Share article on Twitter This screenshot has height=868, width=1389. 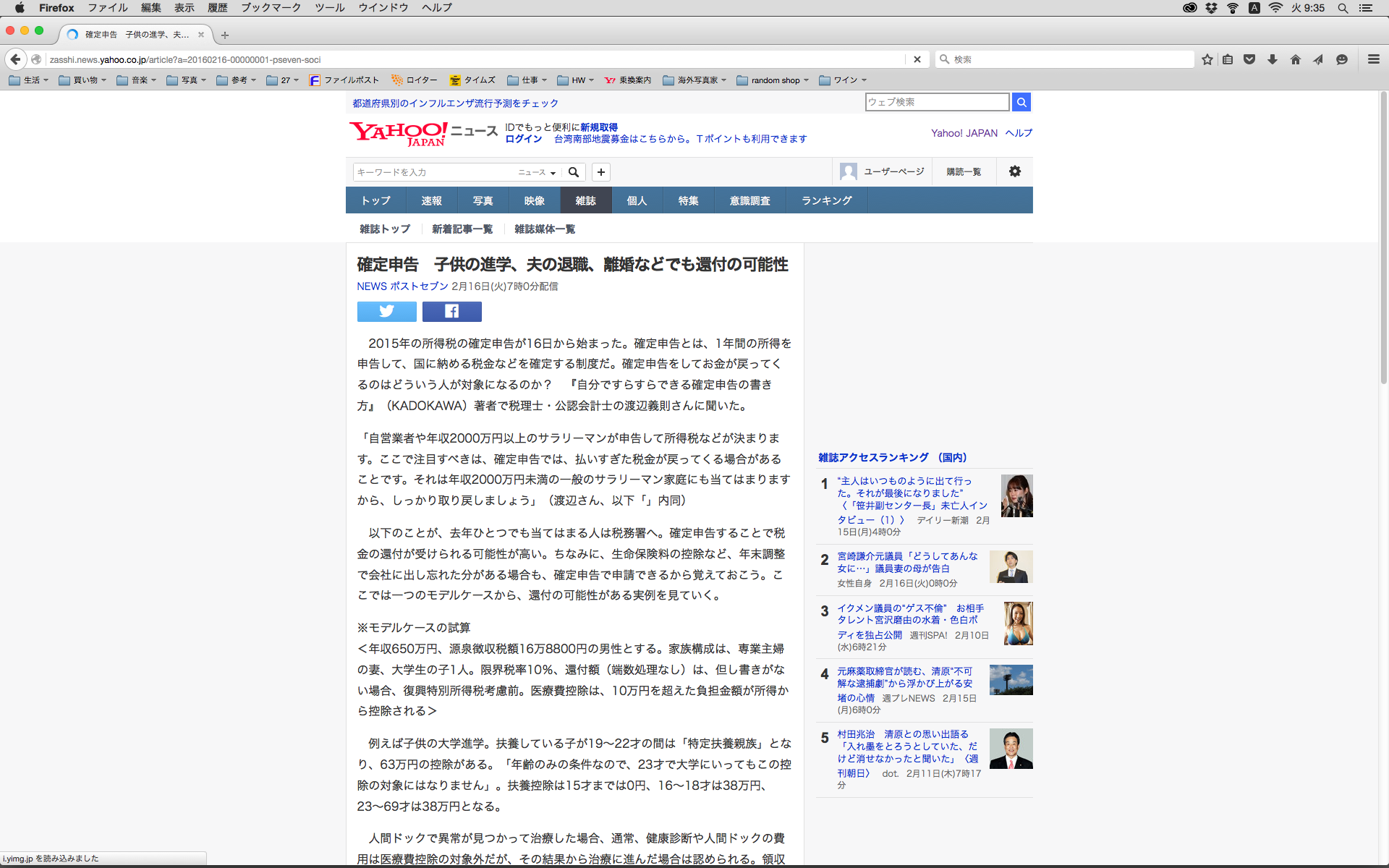(386, 312)
